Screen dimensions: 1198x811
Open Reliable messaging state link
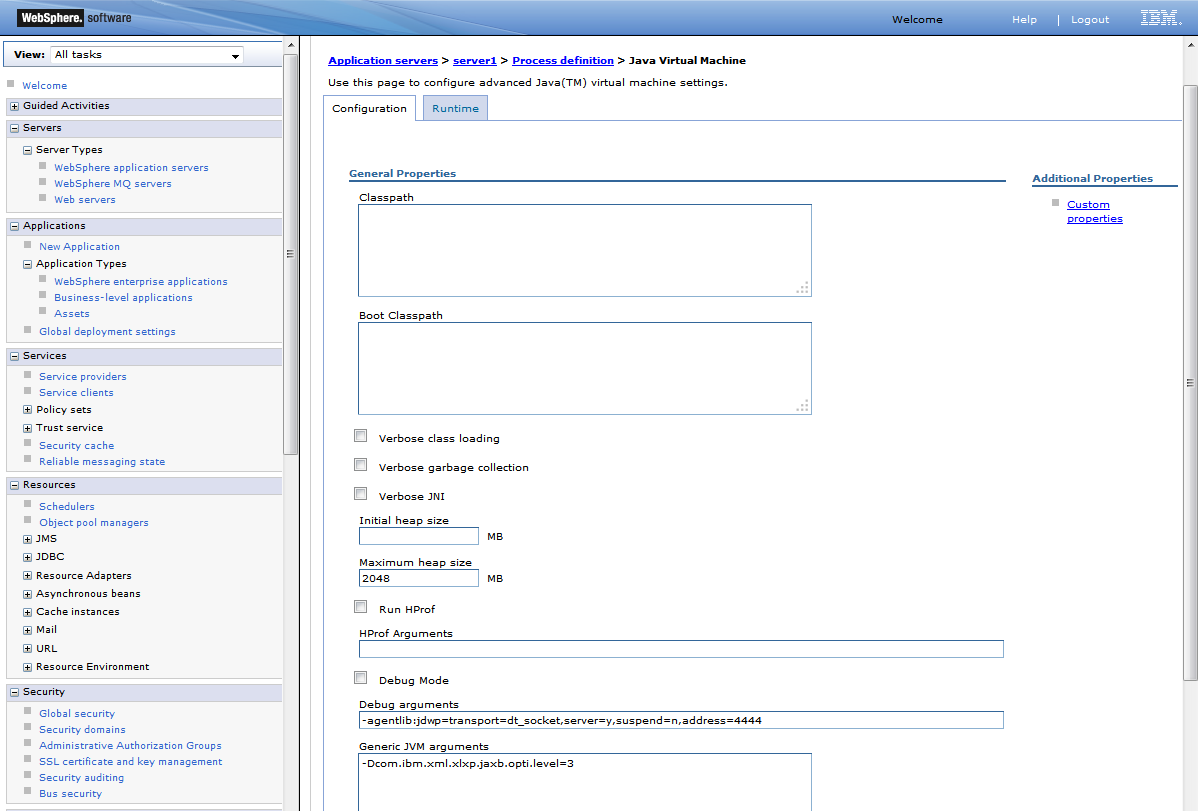tap(102, 462)
